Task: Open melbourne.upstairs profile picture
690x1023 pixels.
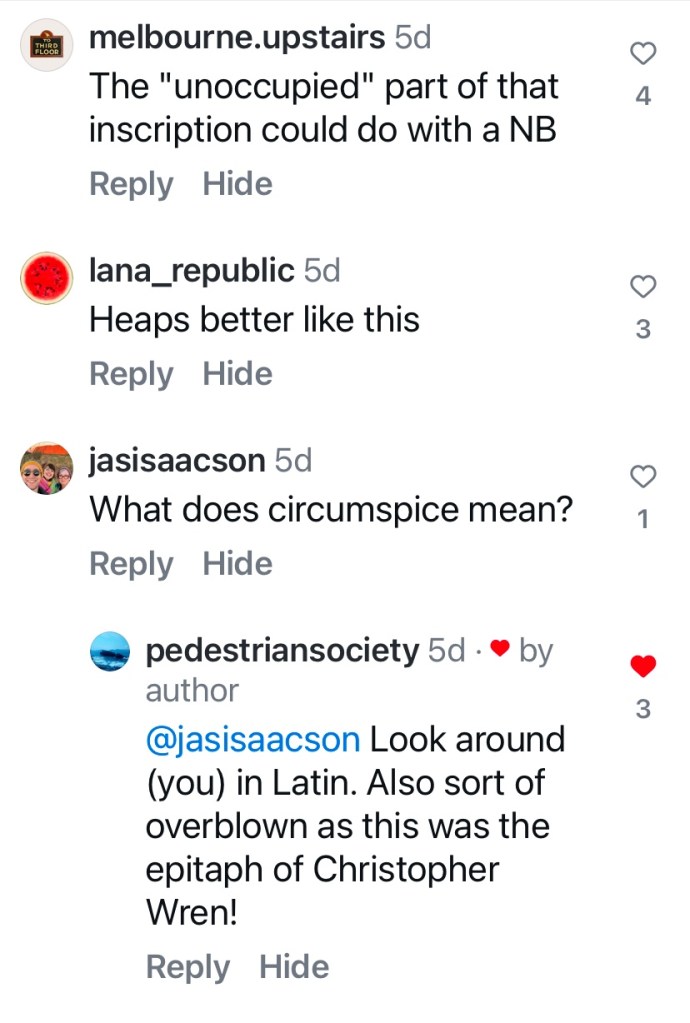Action: [x=47, y=45]
